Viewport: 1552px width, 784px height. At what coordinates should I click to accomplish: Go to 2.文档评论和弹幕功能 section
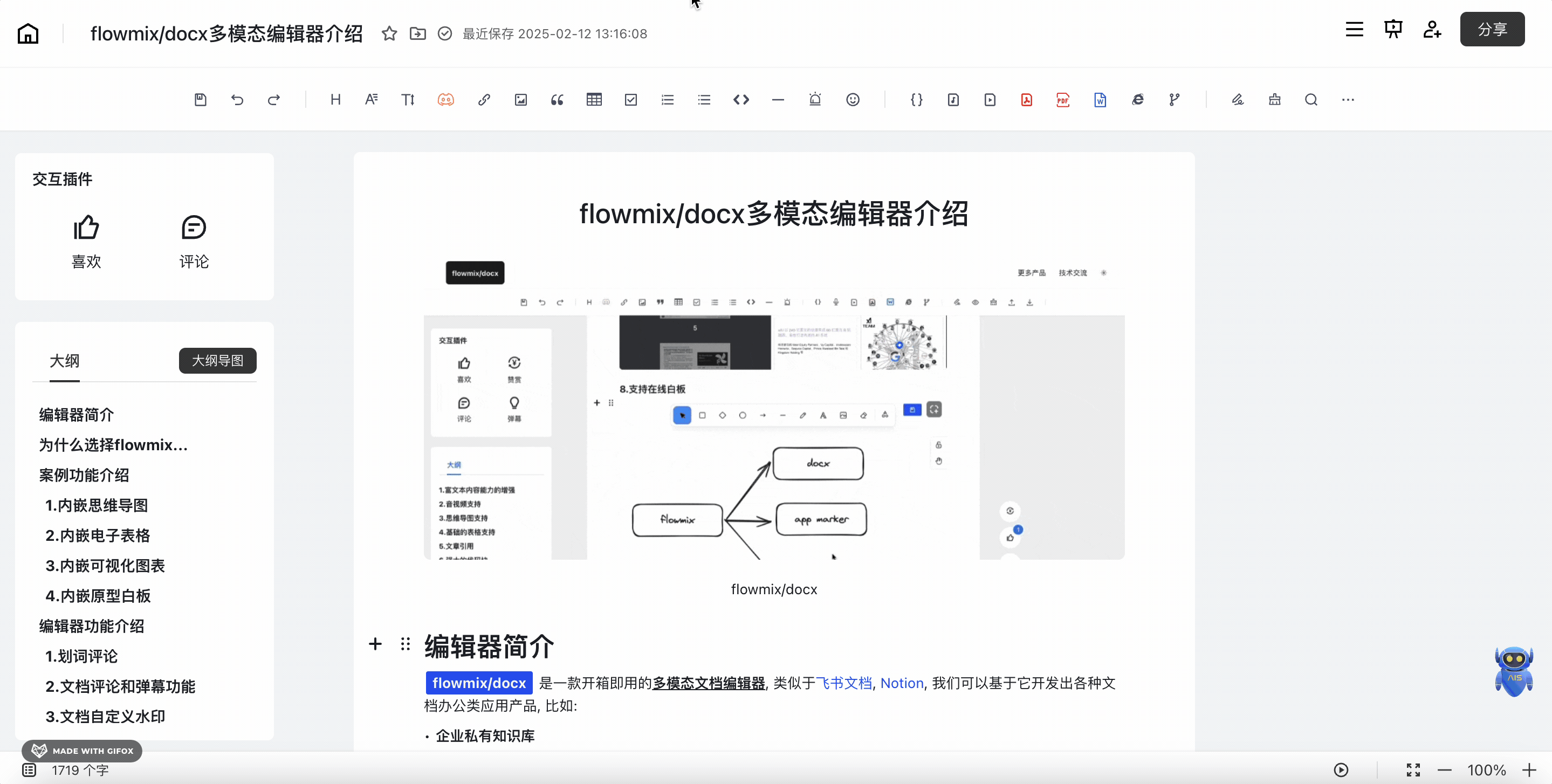click(120, 686)
